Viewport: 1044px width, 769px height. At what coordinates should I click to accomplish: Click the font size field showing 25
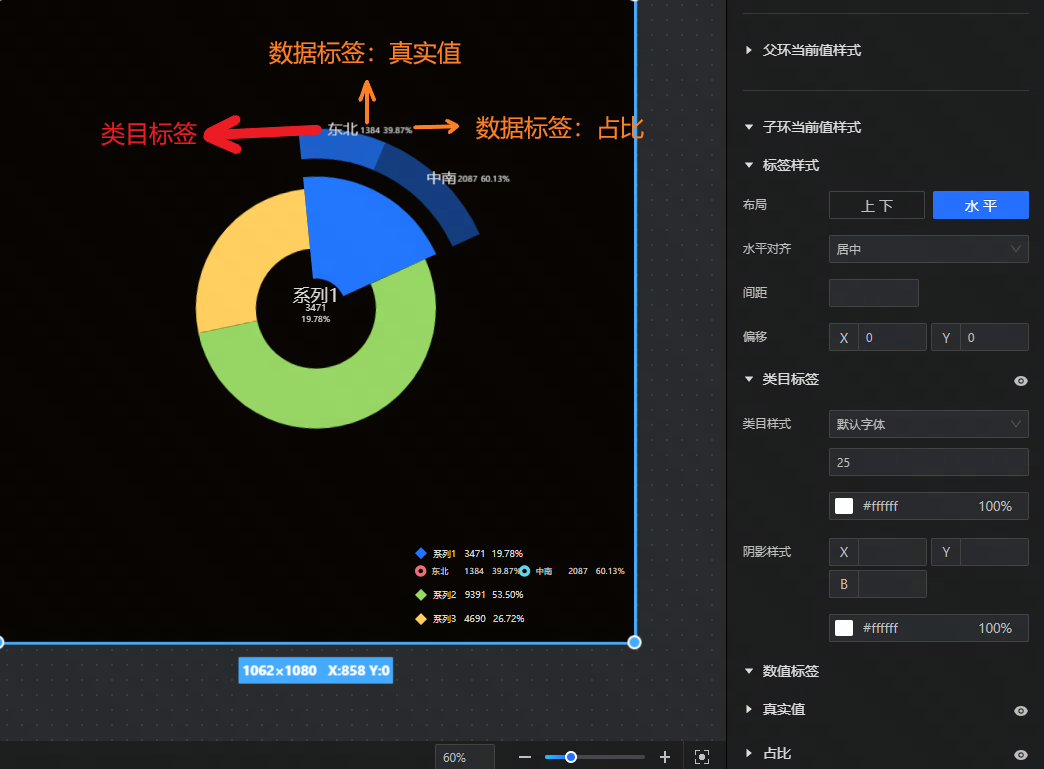coord(928,462)
